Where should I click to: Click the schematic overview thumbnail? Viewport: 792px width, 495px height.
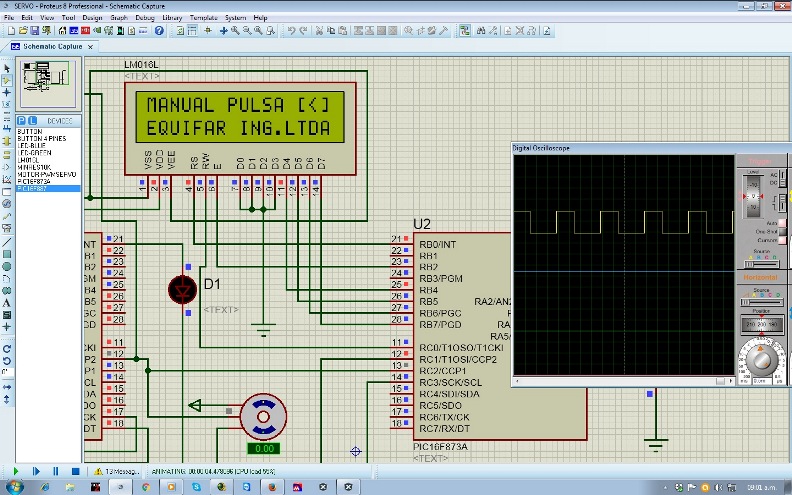click(48, 83)
